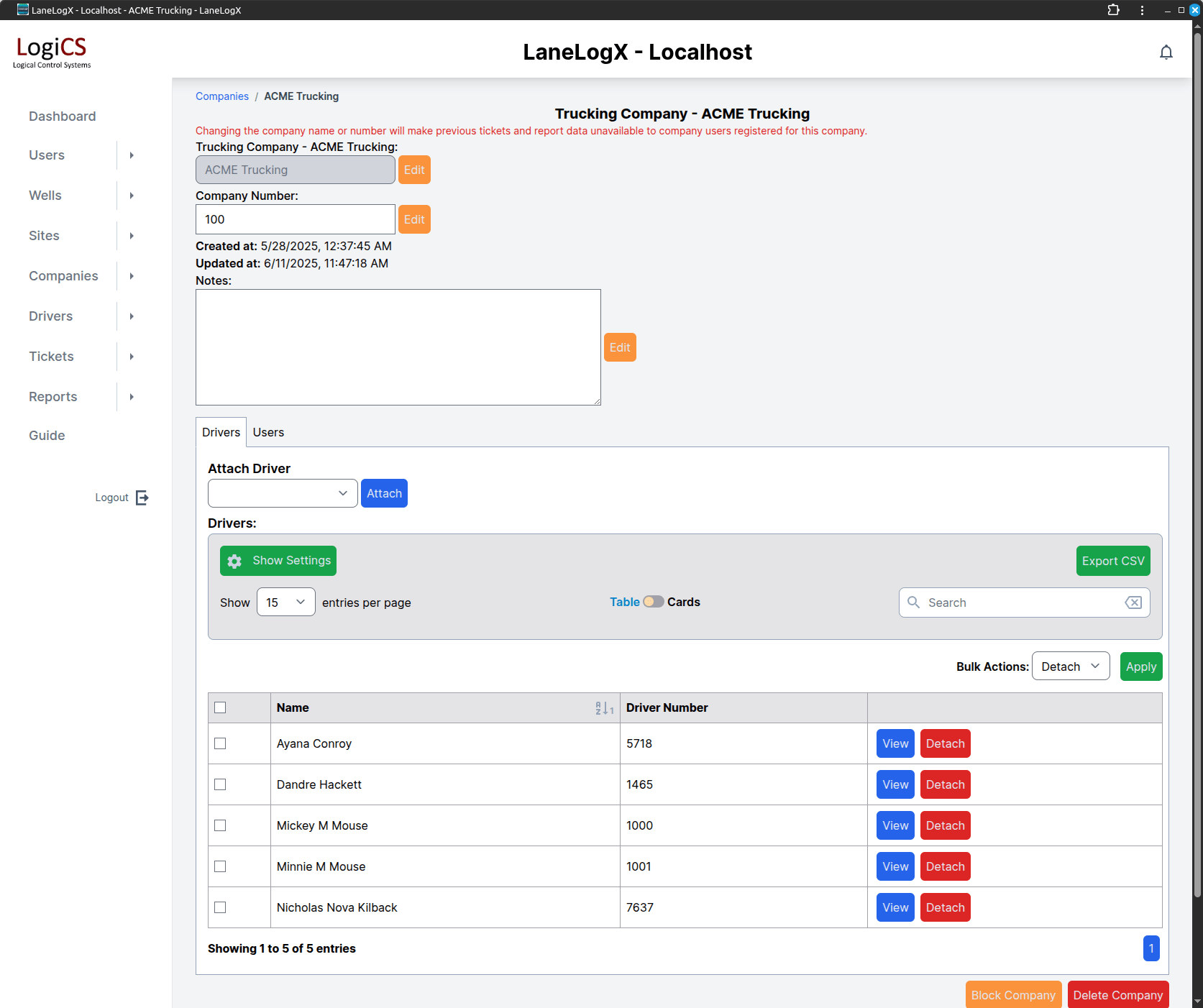Click the Name column sort icon

604,708
